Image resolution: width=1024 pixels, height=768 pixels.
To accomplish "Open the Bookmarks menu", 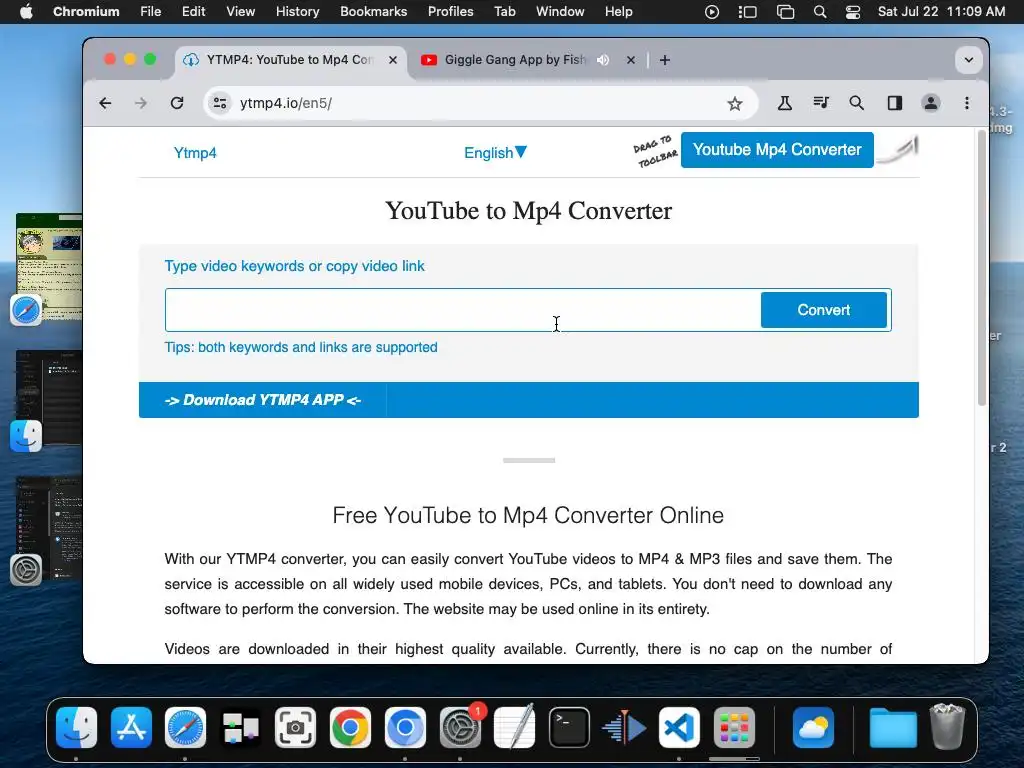I will (x=374, y=12).
